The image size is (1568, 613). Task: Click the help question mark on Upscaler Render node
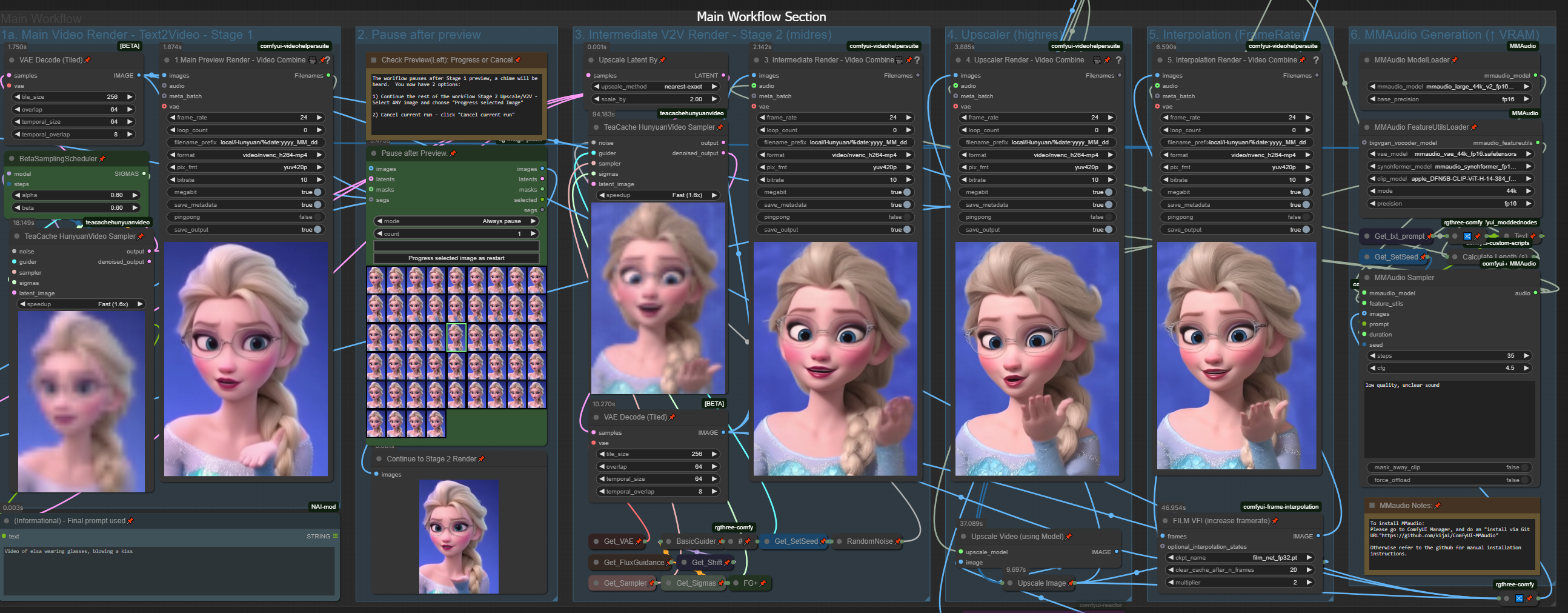click(1118, 60)
